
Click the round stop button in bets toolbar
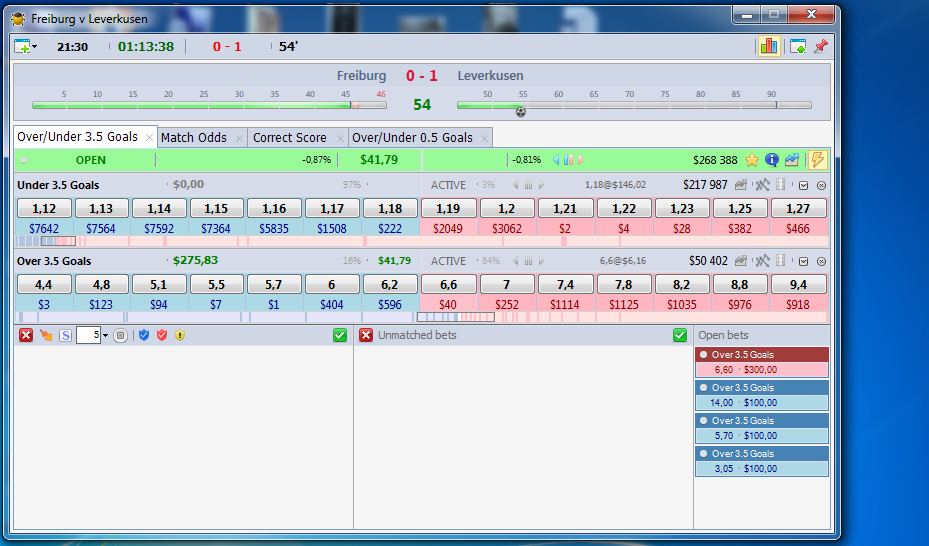(120, 336)
